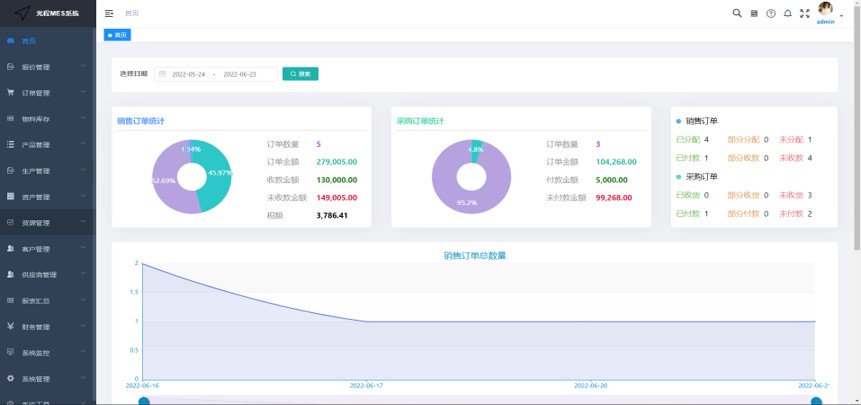Image resolution: width=861 pixels, height=405 pixels.
Task: Open the help question mark icon
Action: coord(771,13)
